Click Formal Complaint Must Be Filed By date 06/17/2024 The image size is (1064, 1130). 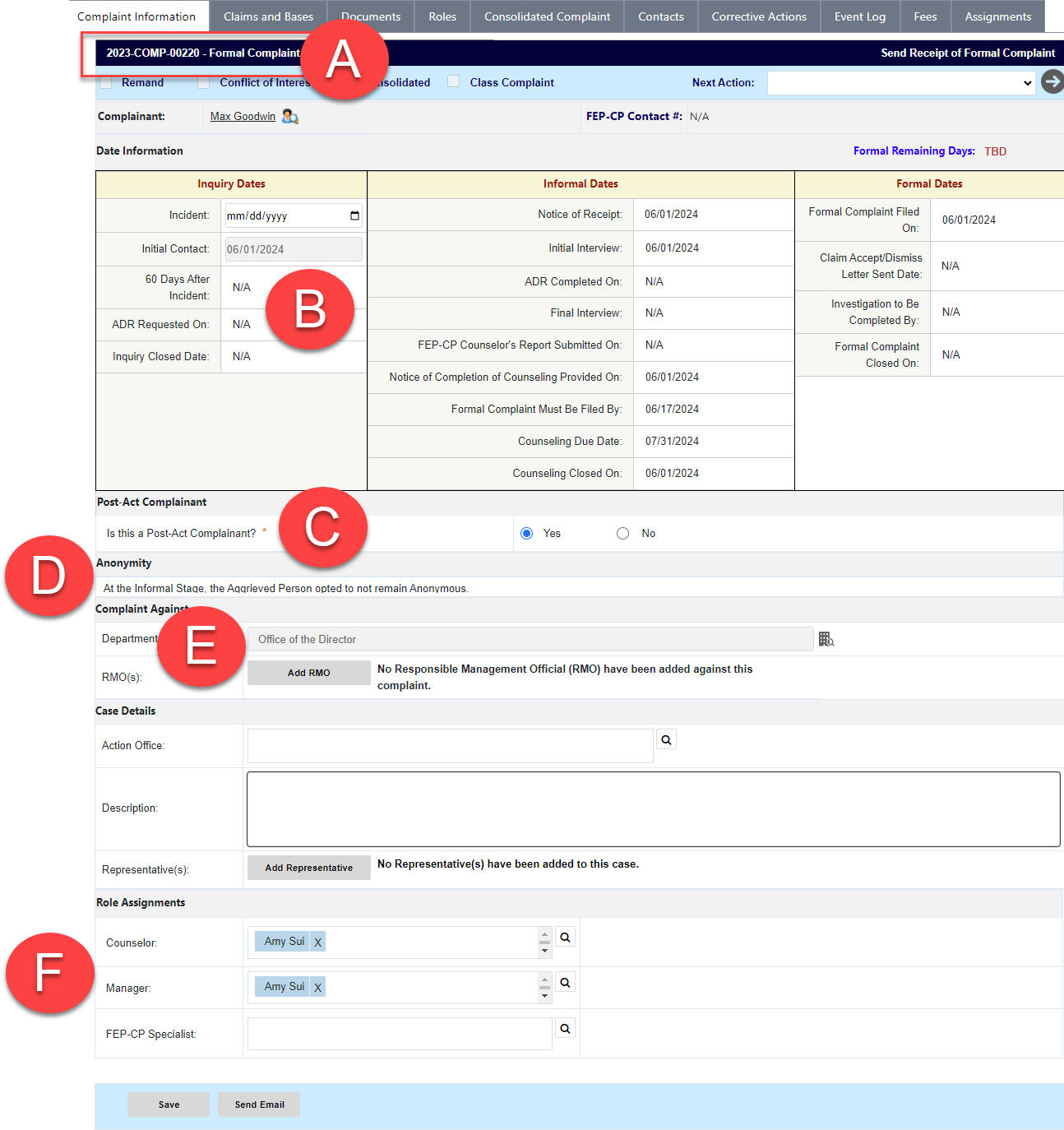[673, 409]
